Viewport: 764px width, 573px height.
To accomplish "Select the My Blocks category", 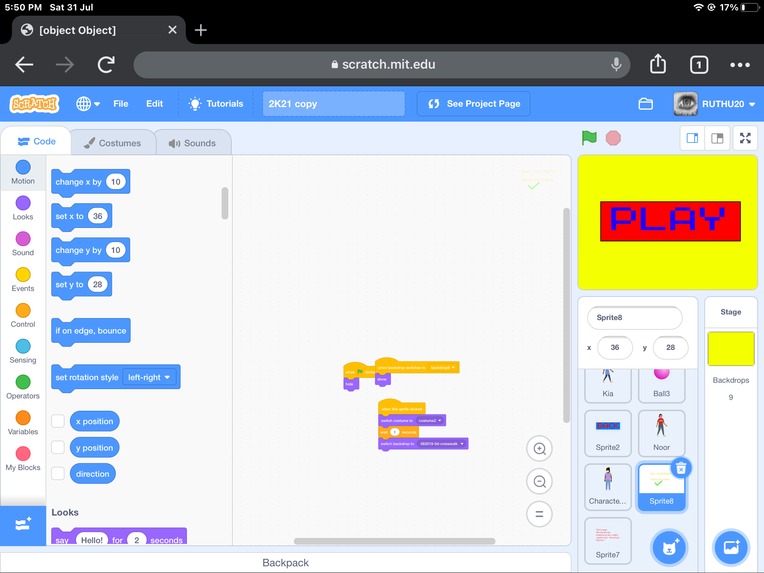I will 23,458.
